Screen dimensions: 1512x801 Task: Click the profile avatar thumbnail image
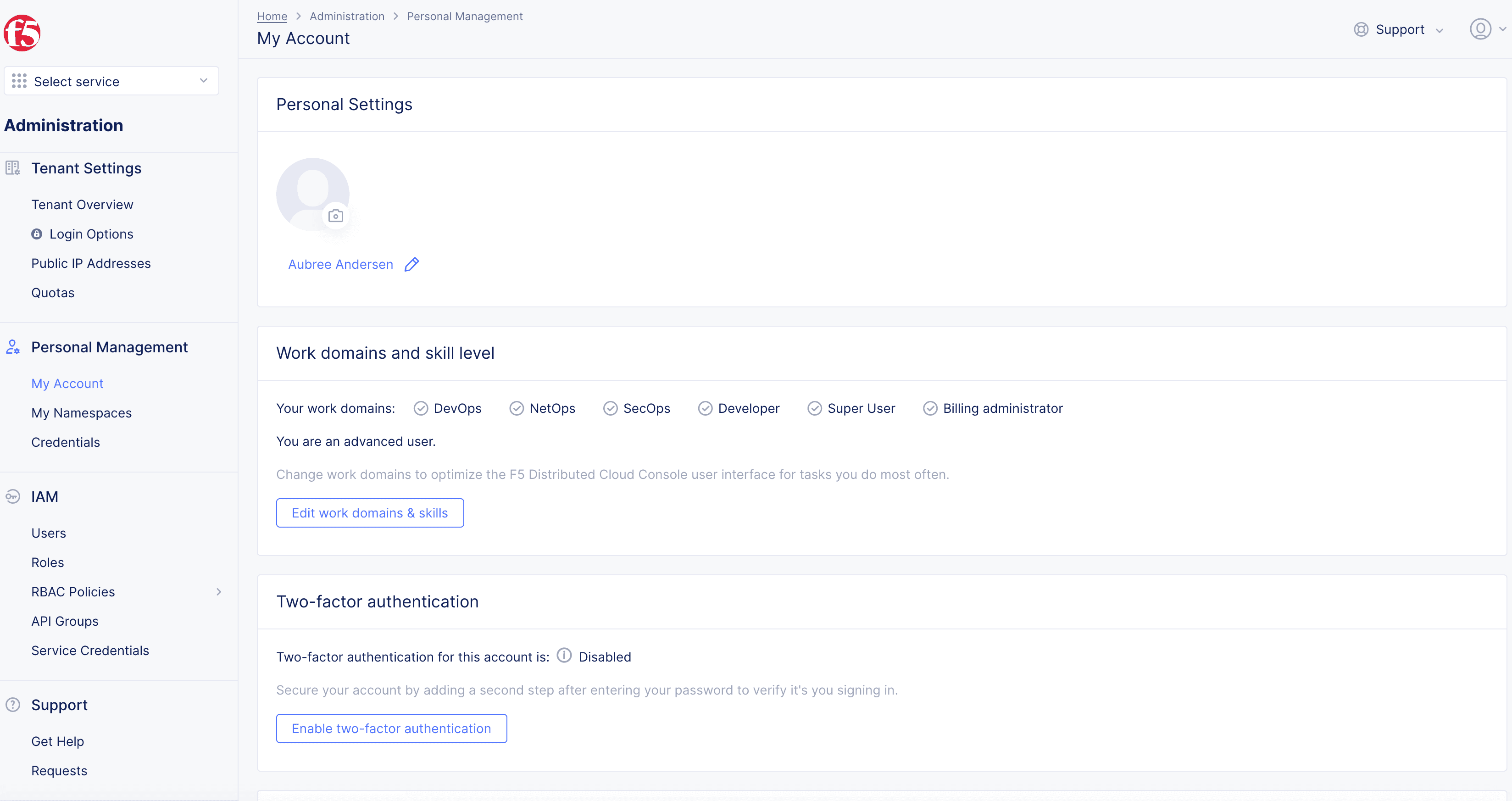(312, 193)
